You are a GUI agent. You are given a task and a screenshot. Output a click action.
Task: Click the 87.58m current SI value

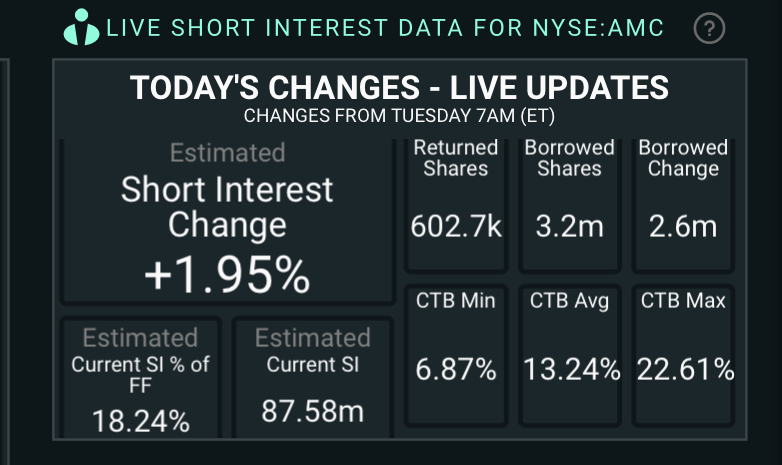312,410
